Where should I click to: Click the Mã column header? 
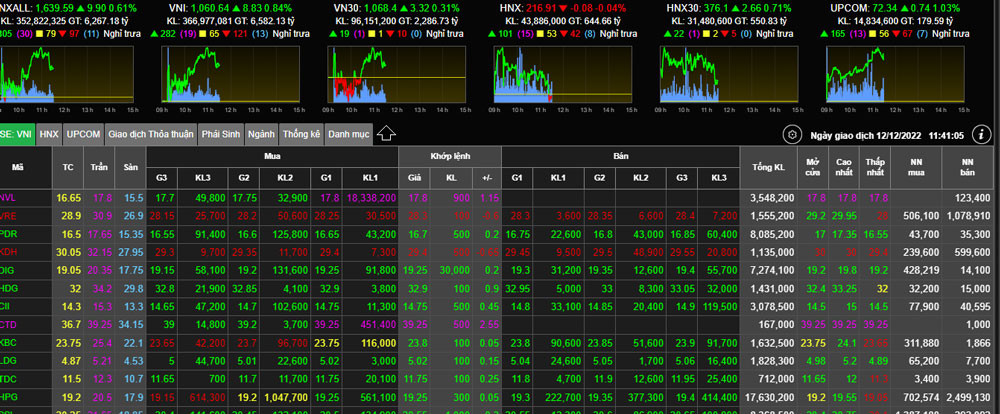pyautogui.click(x=18, y=167)
